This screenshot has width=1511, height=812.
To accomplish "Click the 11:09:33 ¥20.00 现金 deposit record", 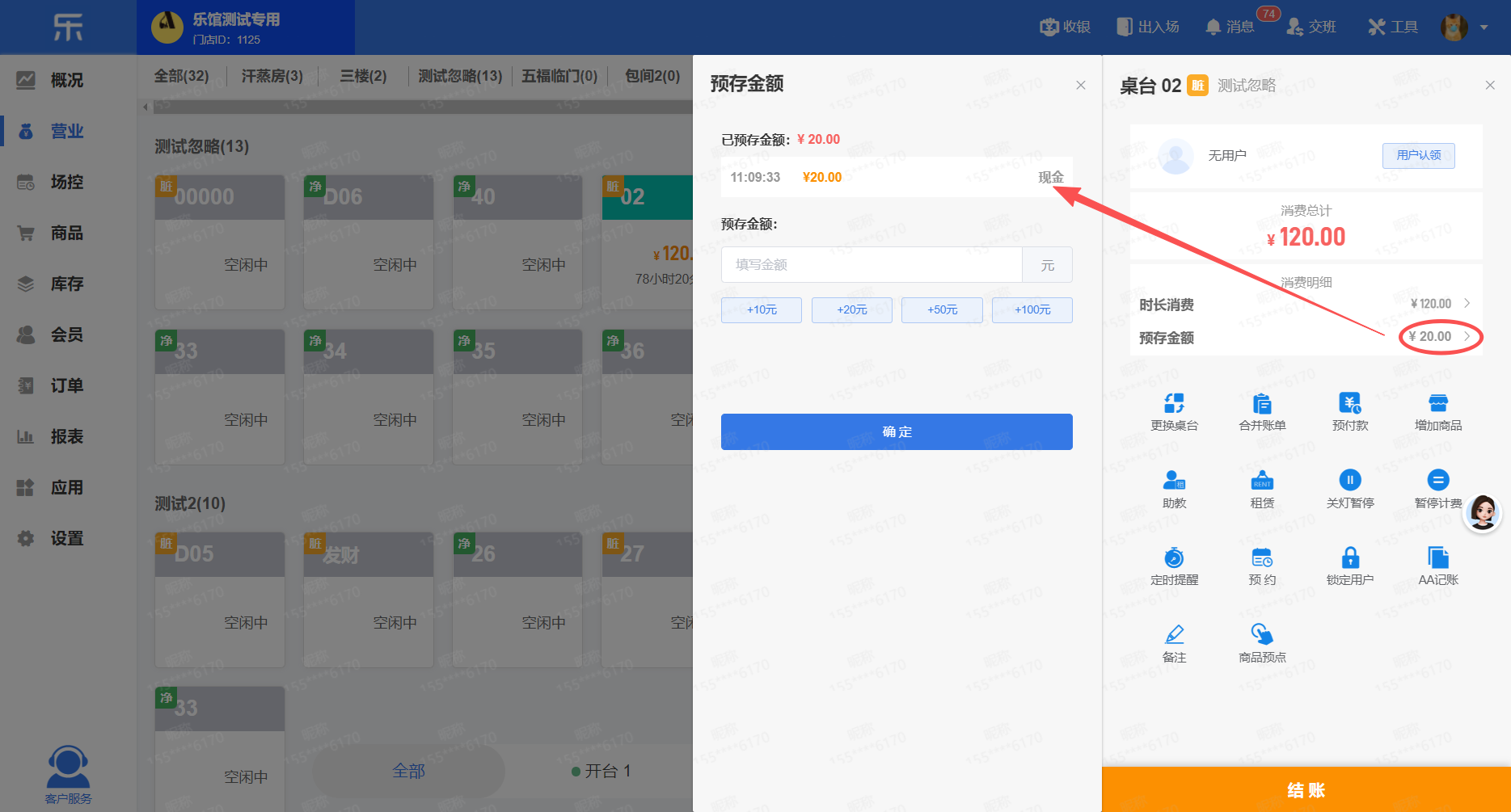I will (x=897, y=177).
